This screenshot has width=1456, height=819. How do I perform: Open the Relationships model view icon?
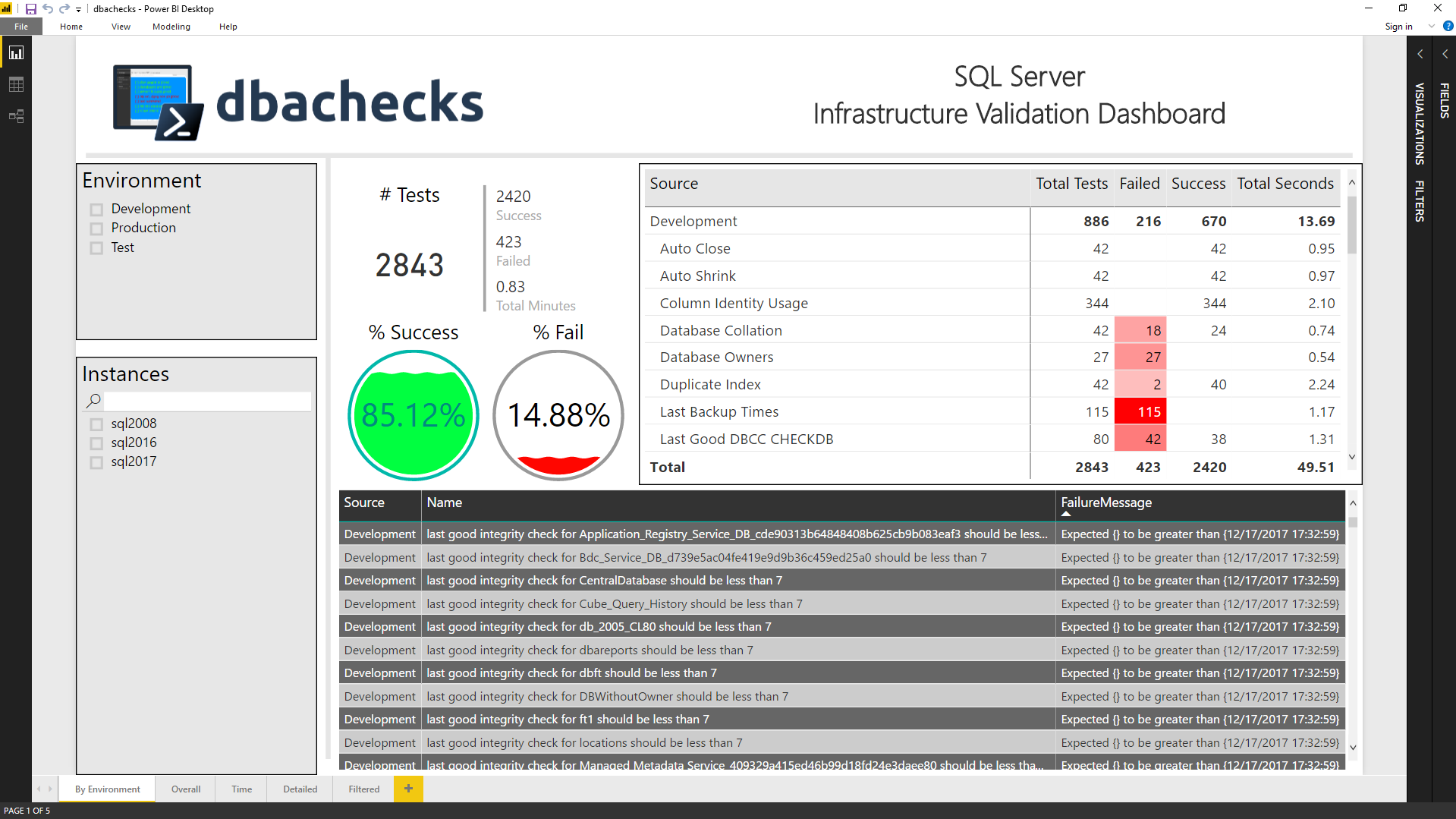(16, 116)
